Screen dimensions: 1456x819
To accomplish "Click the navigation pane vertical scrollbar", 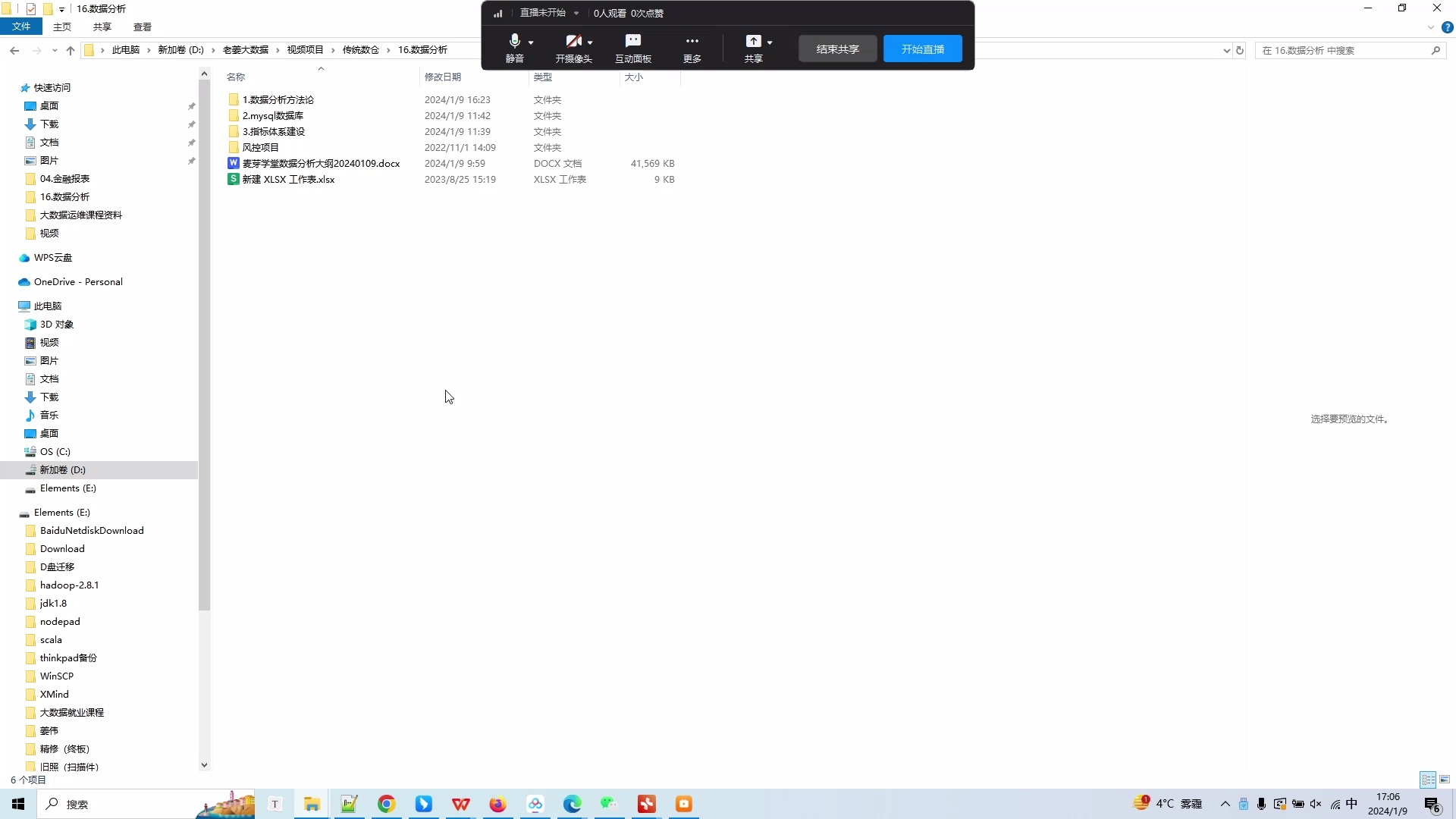I will 204,341.
